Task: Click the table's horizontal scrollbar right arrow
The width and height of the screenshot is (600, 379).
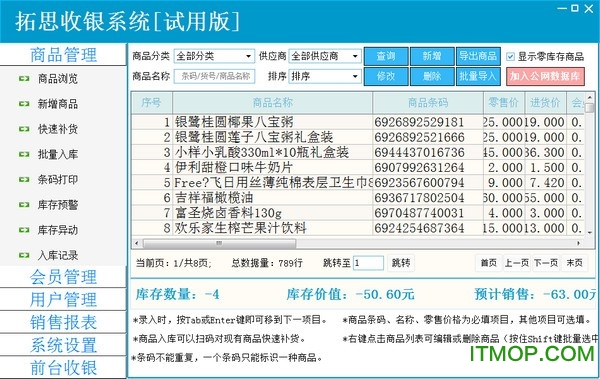Action: 579,243
